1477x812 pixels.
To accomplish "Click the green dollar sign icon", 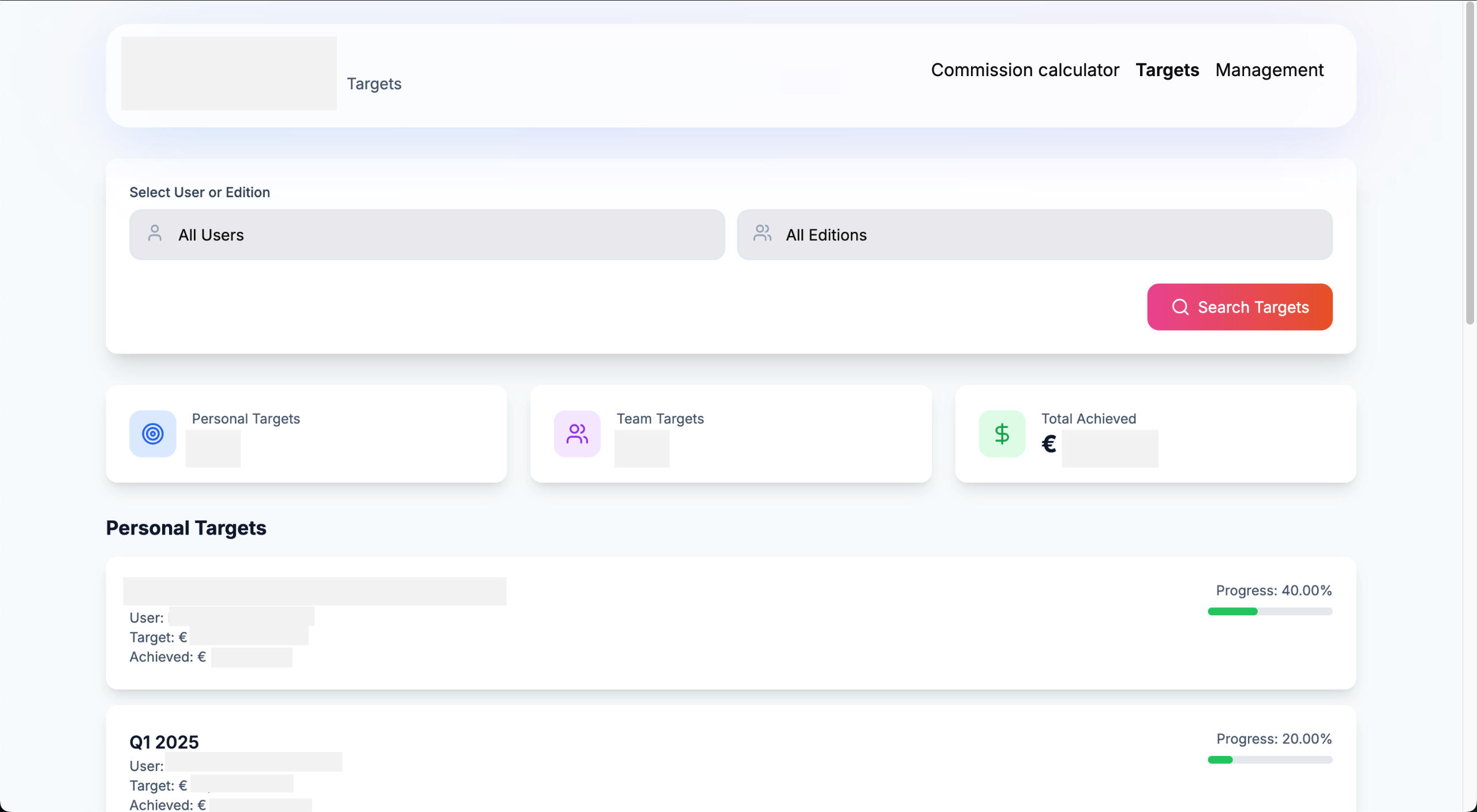I will coord(1002,434).
